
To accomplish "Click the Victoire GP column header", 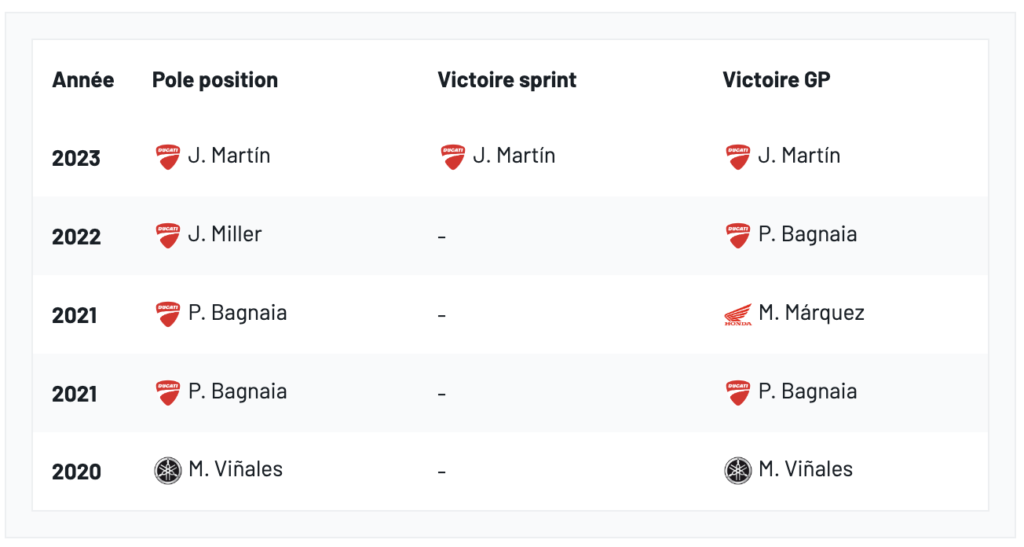I will [x=776, y=80].
